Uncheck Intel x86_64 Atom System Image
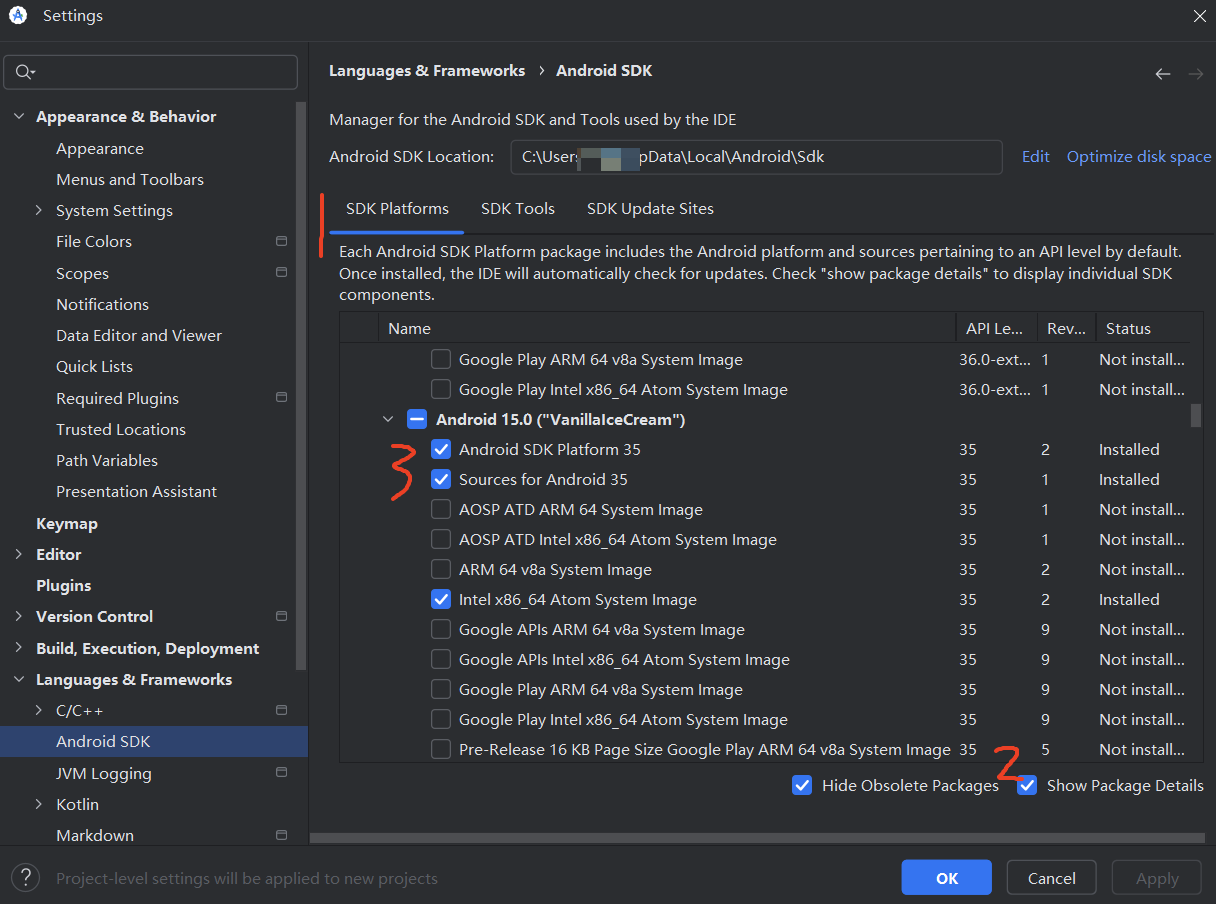Screen dimensions: 1216x904 click(441, 599)
